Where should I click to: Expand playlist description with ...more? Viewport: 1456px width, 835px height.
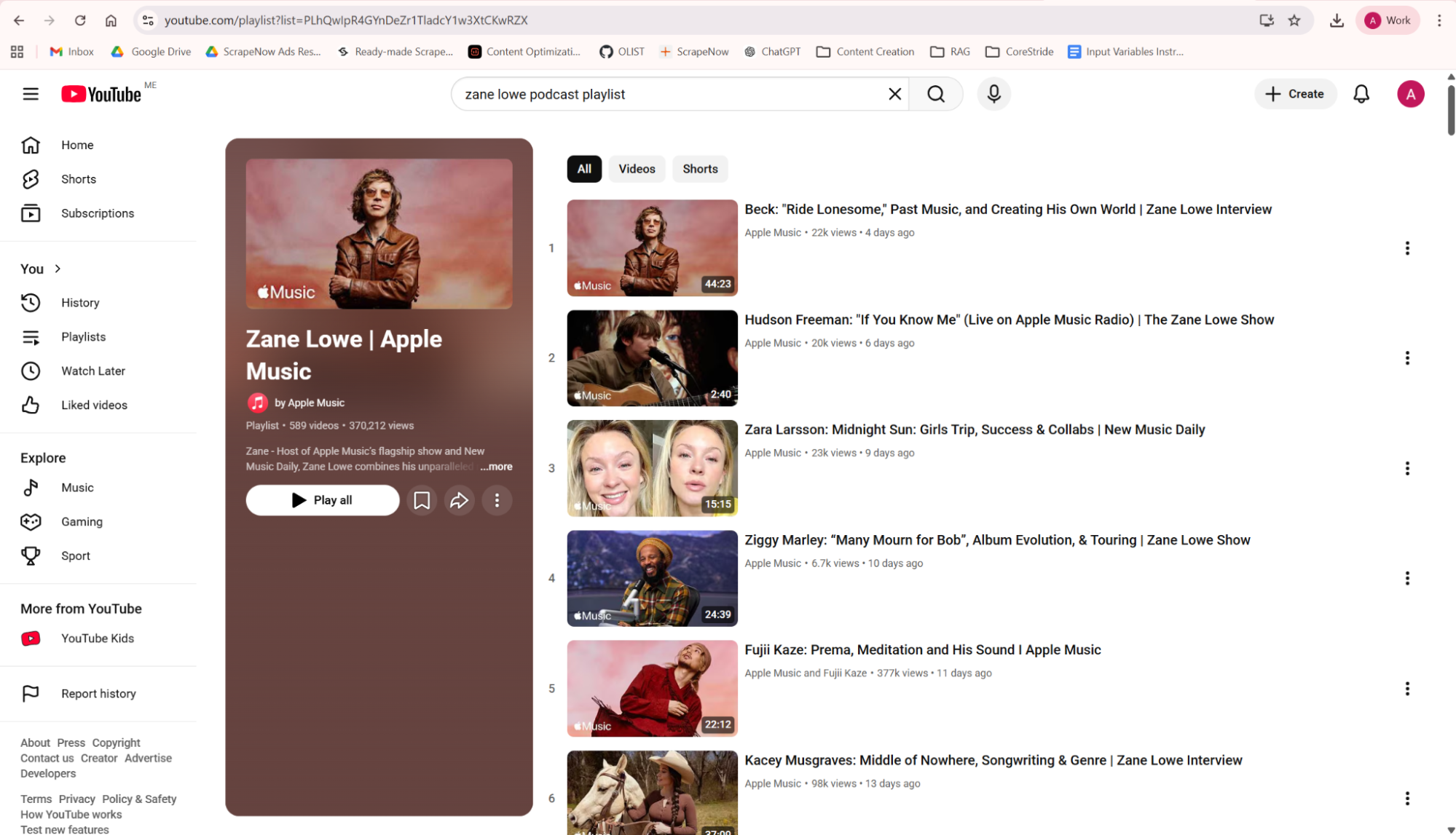coord(496,467)
